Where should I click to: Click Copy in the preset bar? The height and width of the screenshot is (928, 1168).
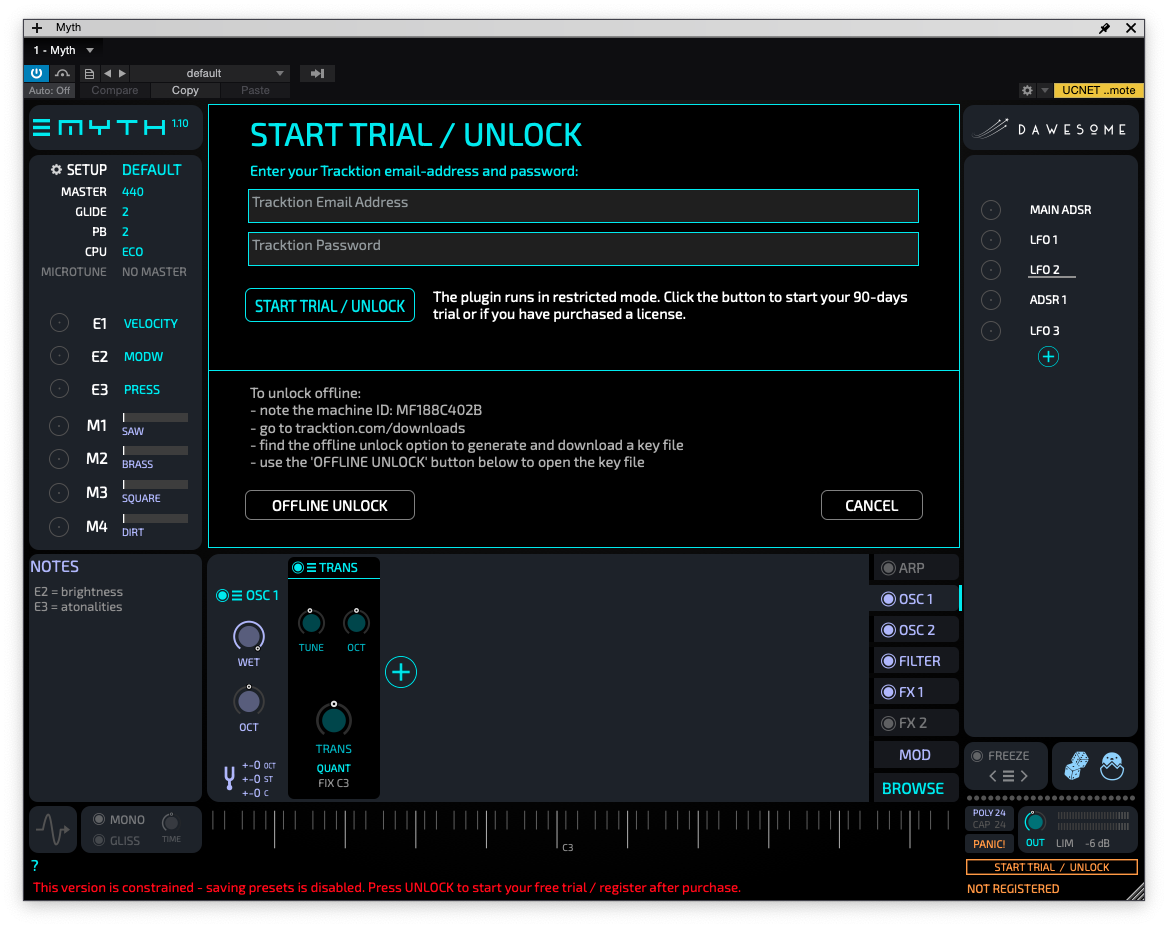185,90
